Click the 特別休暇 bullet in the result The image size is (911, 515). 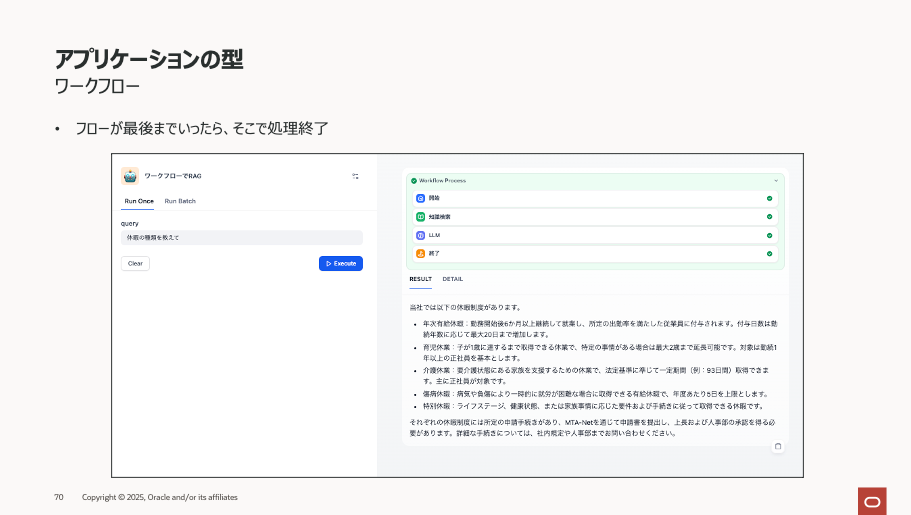point(594,406)
